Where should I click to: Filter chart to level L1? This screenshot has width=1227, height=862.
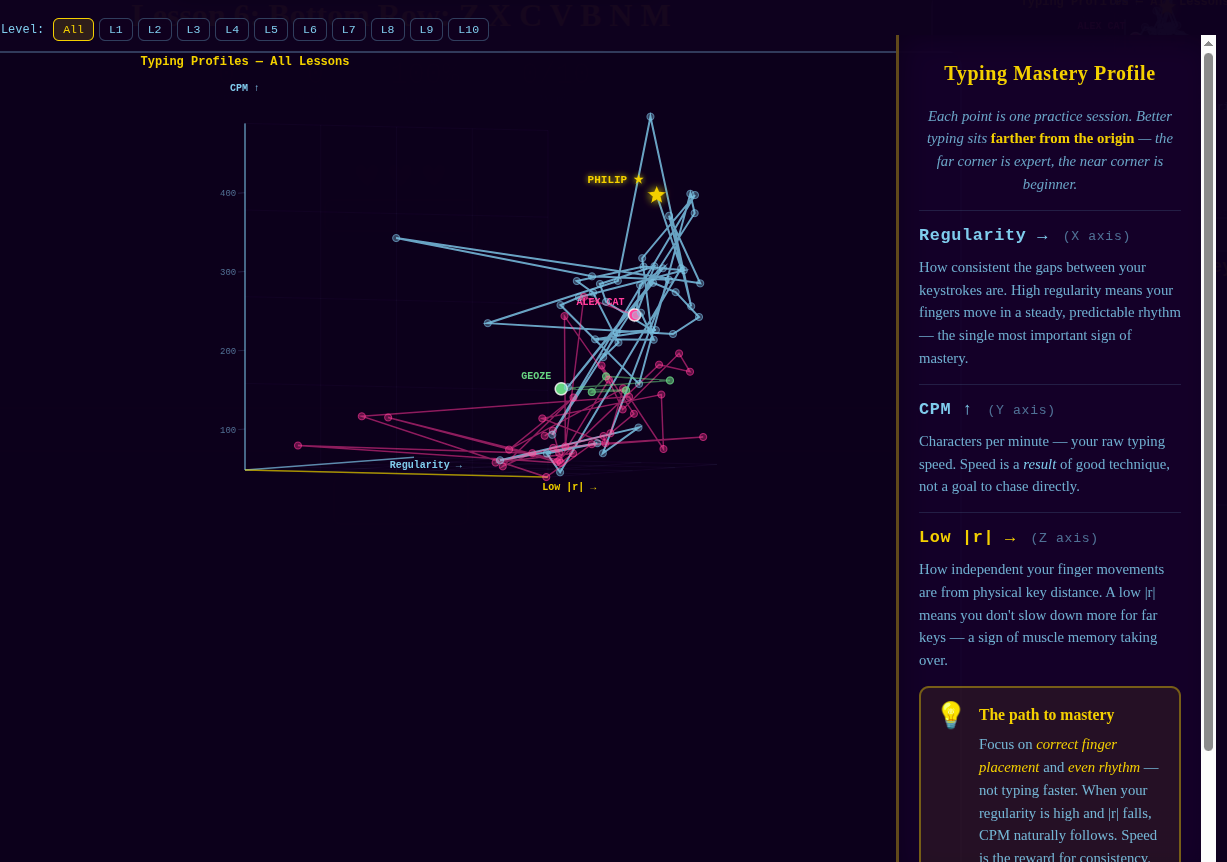(x=116, y=30)
